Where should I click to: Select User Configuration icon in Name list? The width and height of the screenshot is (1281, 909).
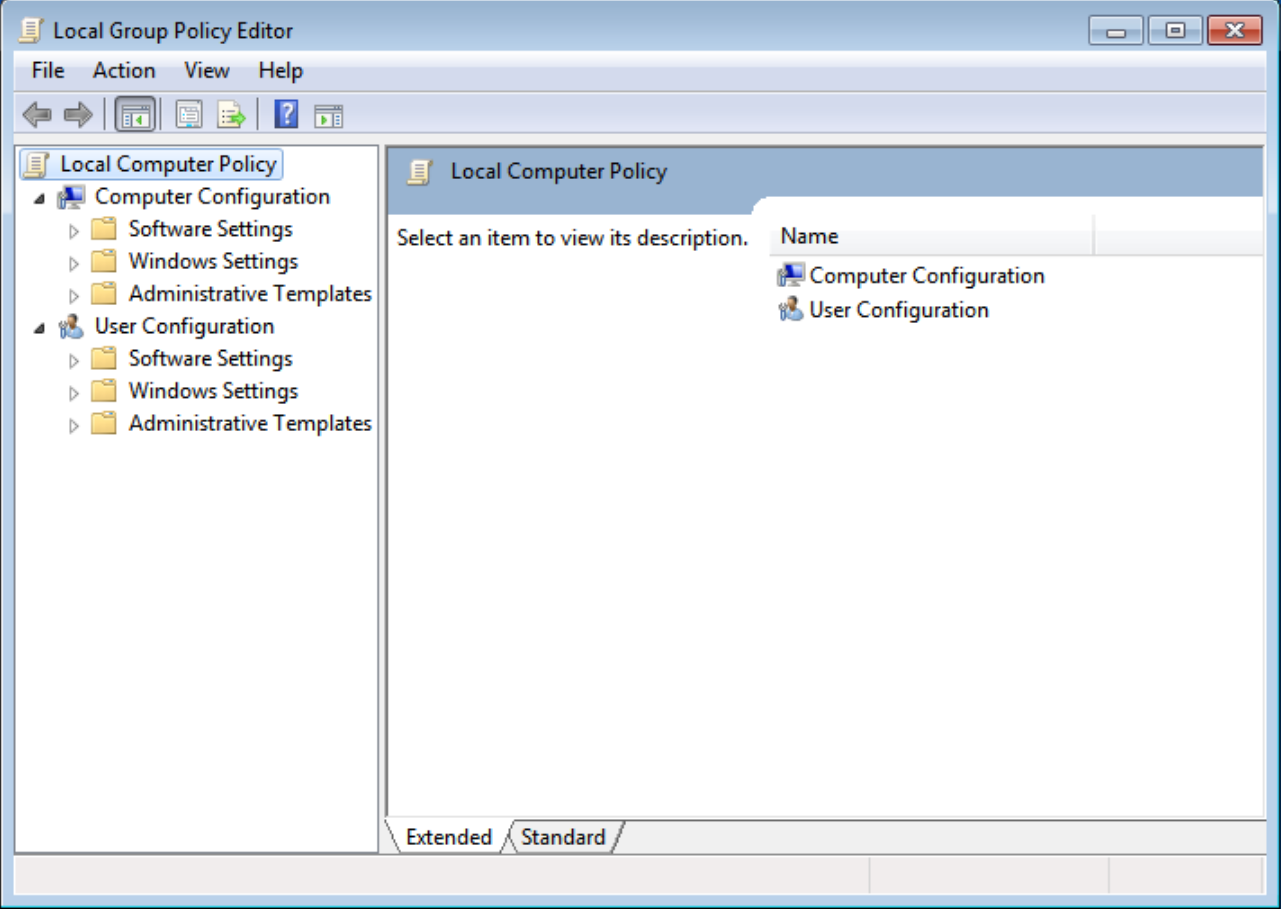(791, 309)
